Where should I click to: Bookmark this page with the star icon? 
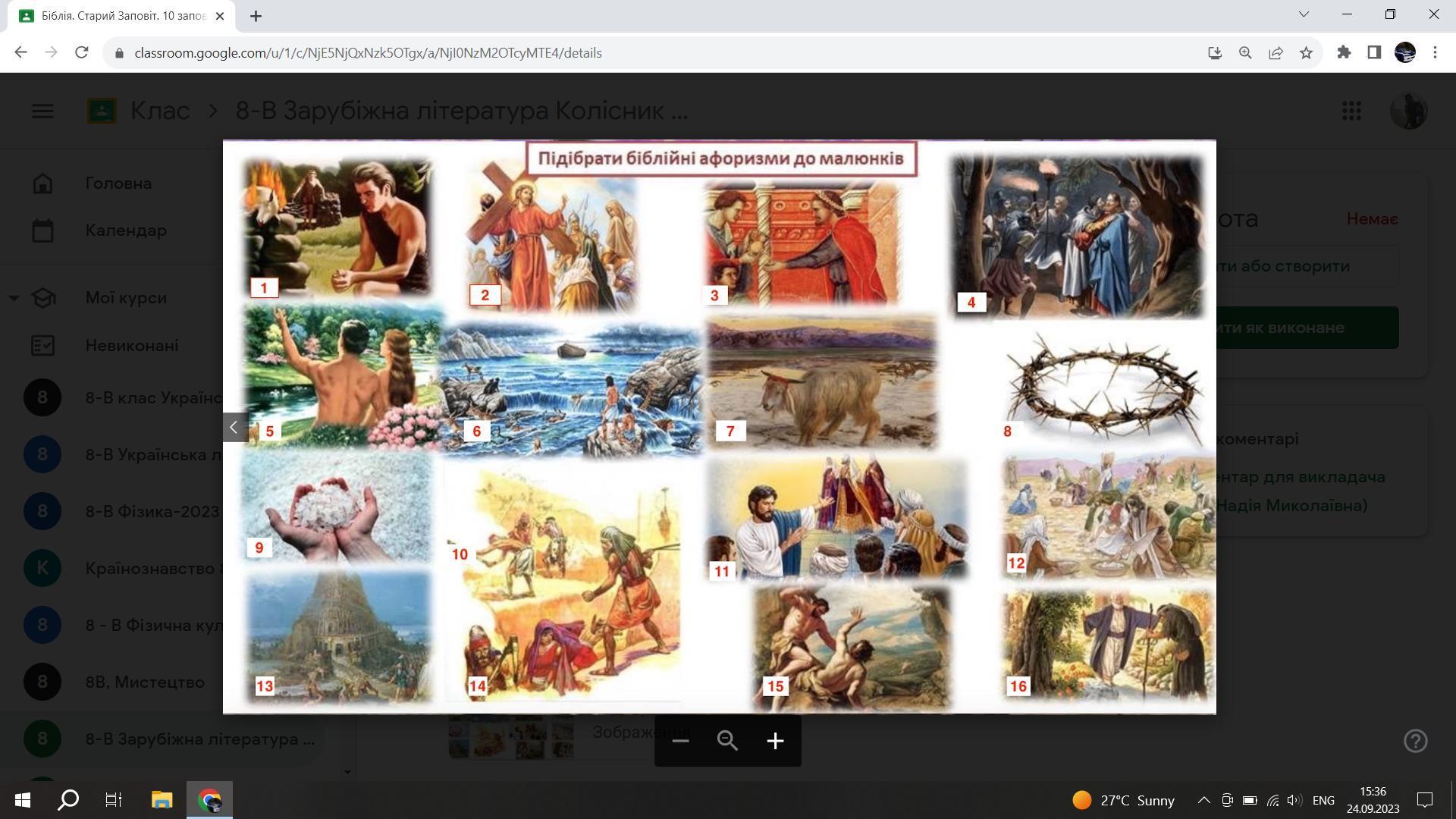(x=1306, y=52)
